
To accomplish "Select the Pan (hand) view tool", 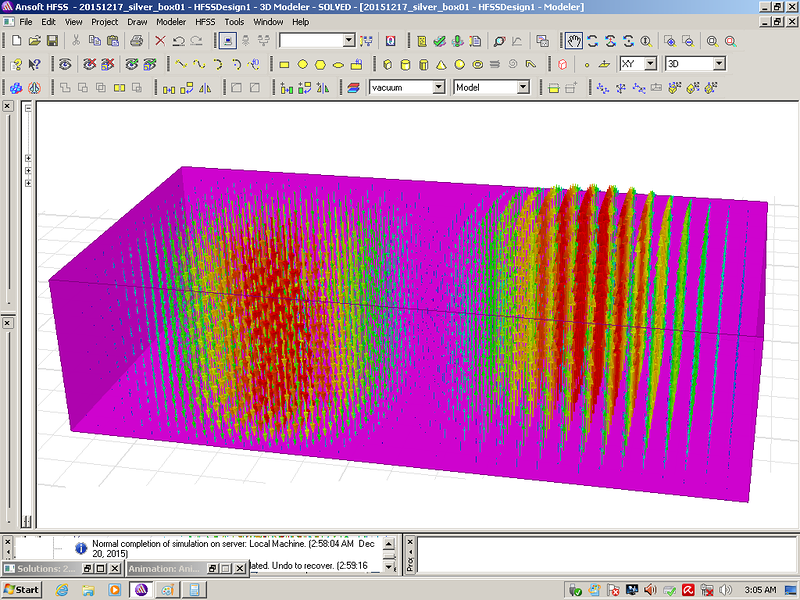I will pos(574,41).
